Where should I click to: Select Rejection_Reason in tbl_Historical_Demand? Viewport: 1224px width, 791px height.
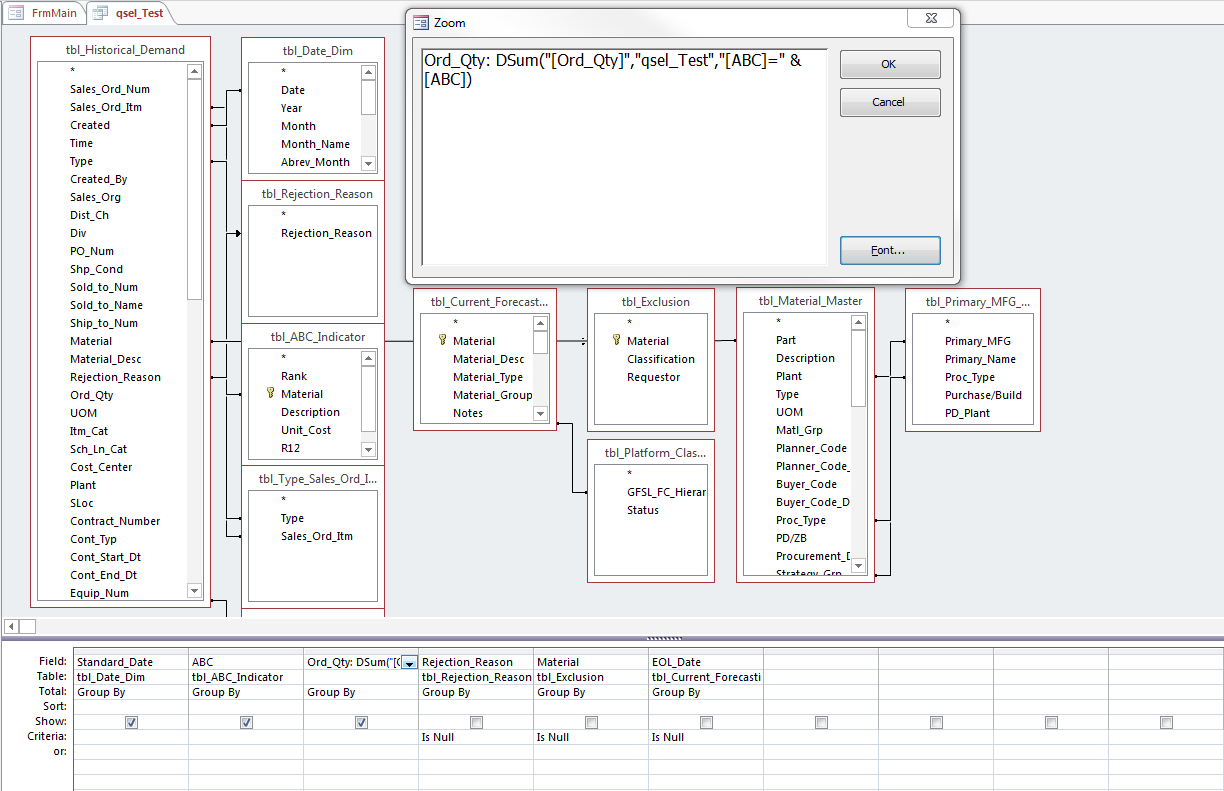tap(115, 377)
